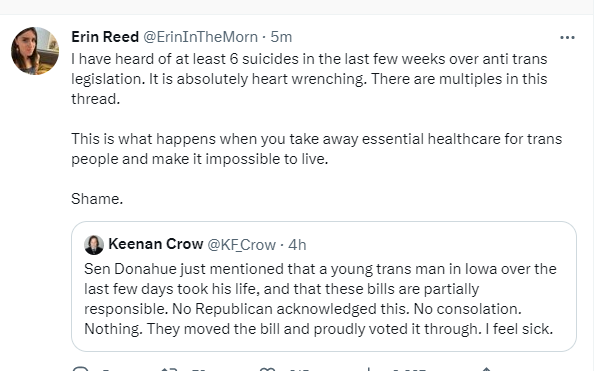This screenshot has width=609, height=371.
Task: Select the paragraph mentioning 6 suicides
Action: coord(309,79)
